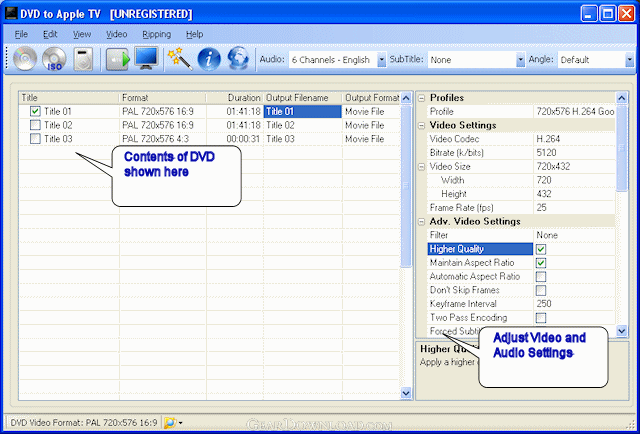This screenshot has width=640, height=434.
Task: Enable Two Pass Encoding checkbox
Action: pyautogui.click(x=541, y=318)
